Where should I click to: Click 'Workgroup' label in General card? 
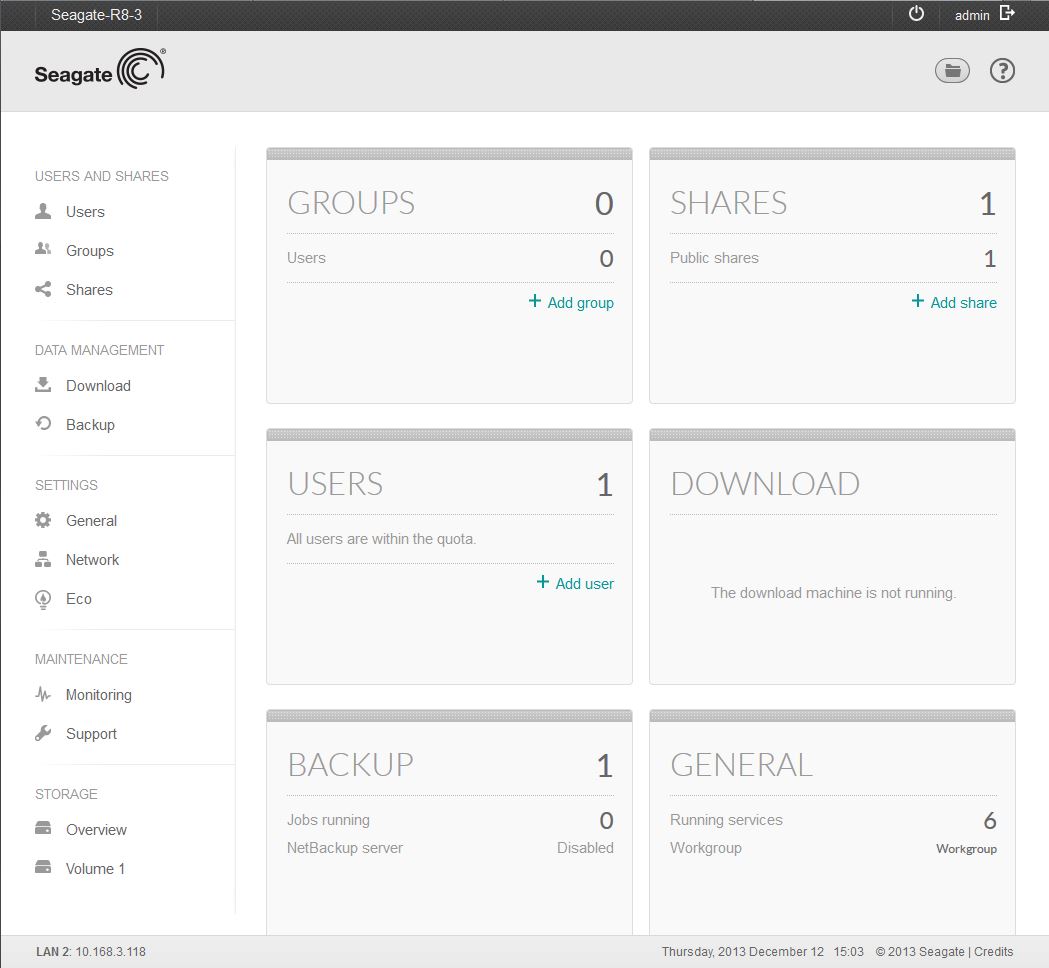coord(706,848)
